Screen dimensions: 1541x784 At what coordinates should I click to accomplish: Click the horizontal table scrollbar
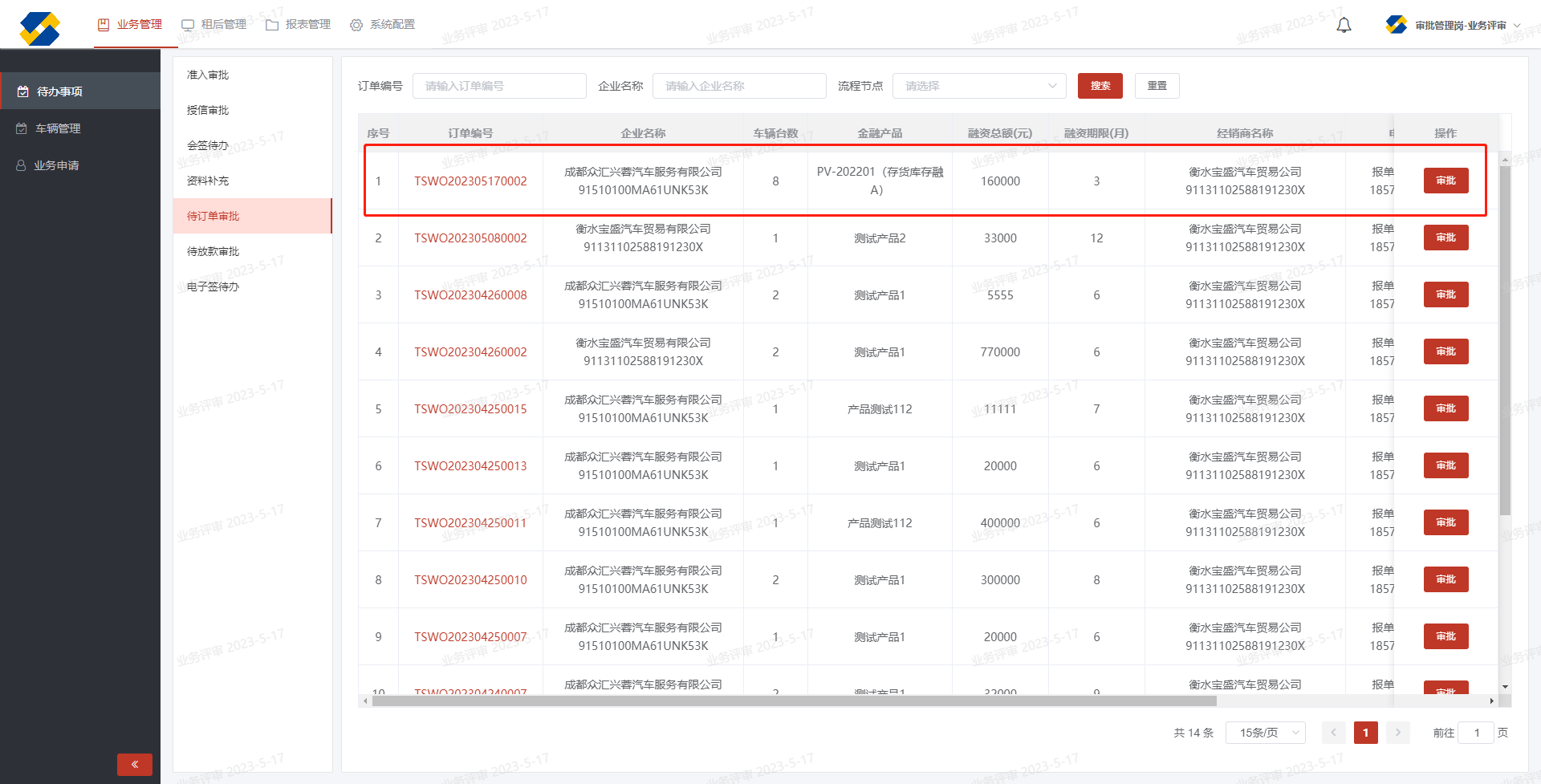tap(795, 701)
